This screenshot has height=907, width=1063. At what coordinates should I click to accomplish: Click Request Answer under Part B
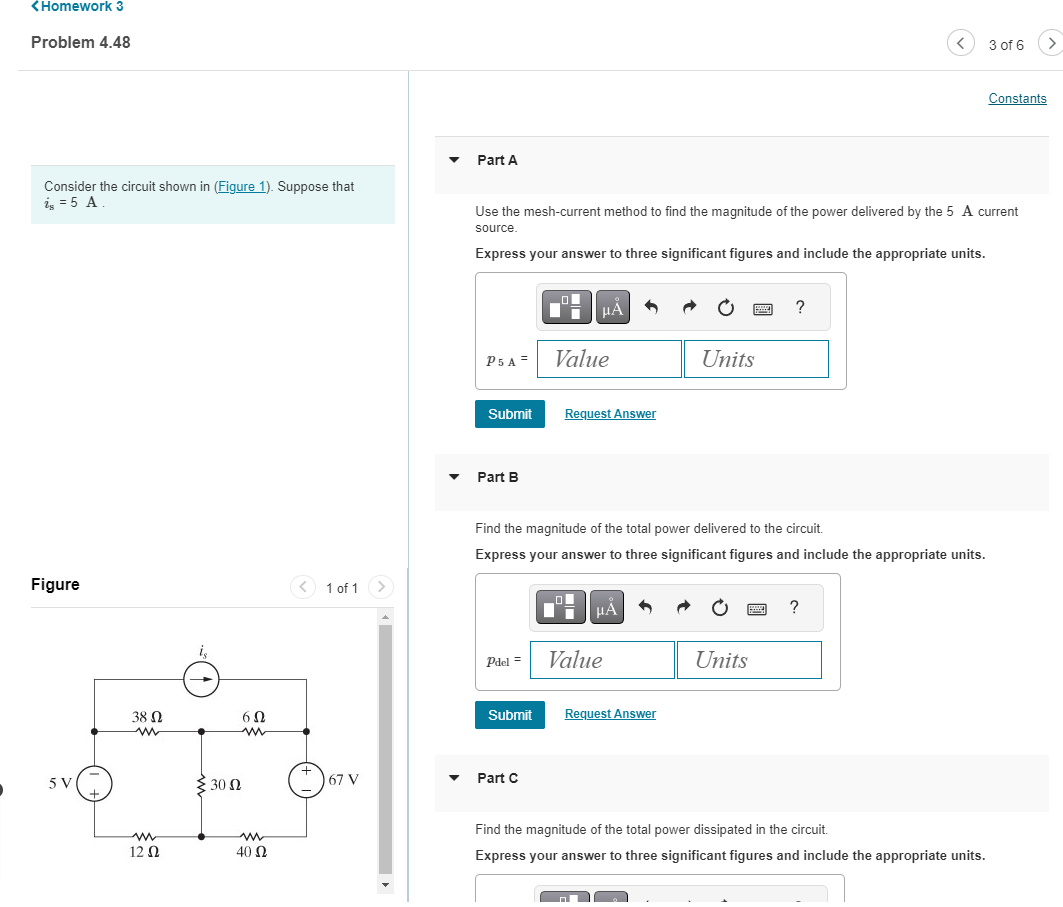coord(609,713)
